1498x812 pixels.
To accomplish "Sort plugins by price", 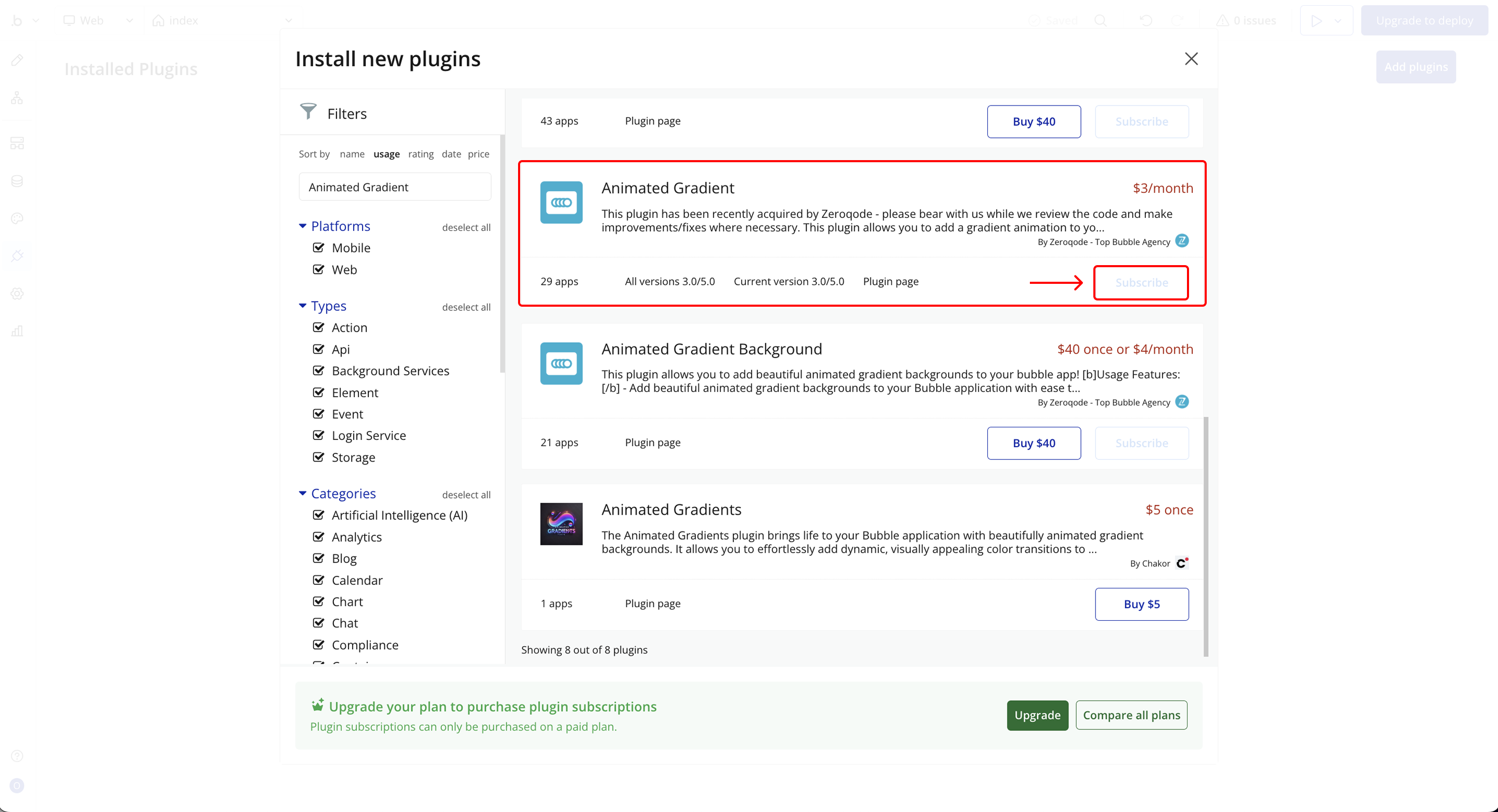I will [x=478, y=154].
